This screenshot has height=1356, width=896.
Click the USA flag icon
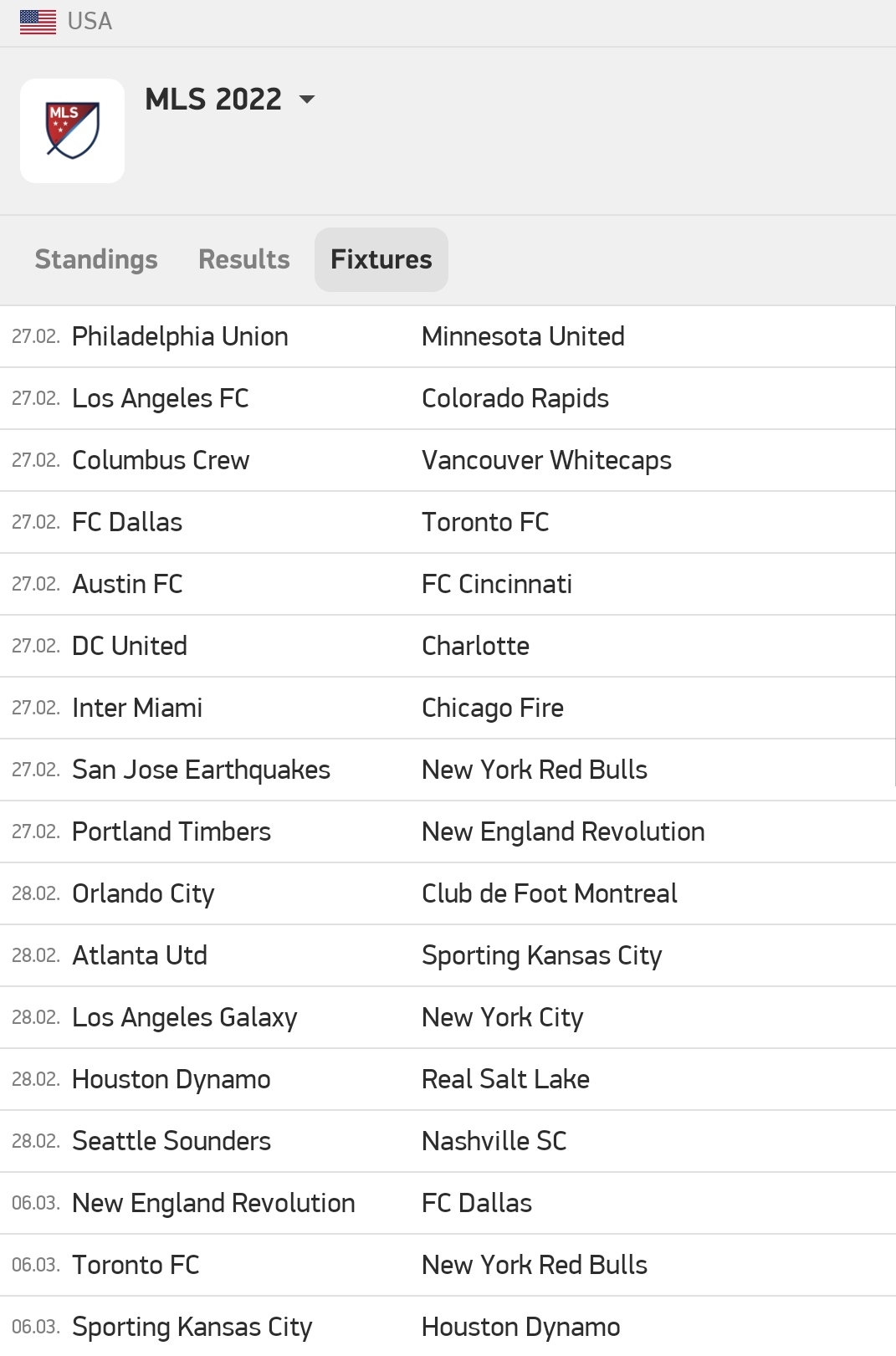click(38, 22)
